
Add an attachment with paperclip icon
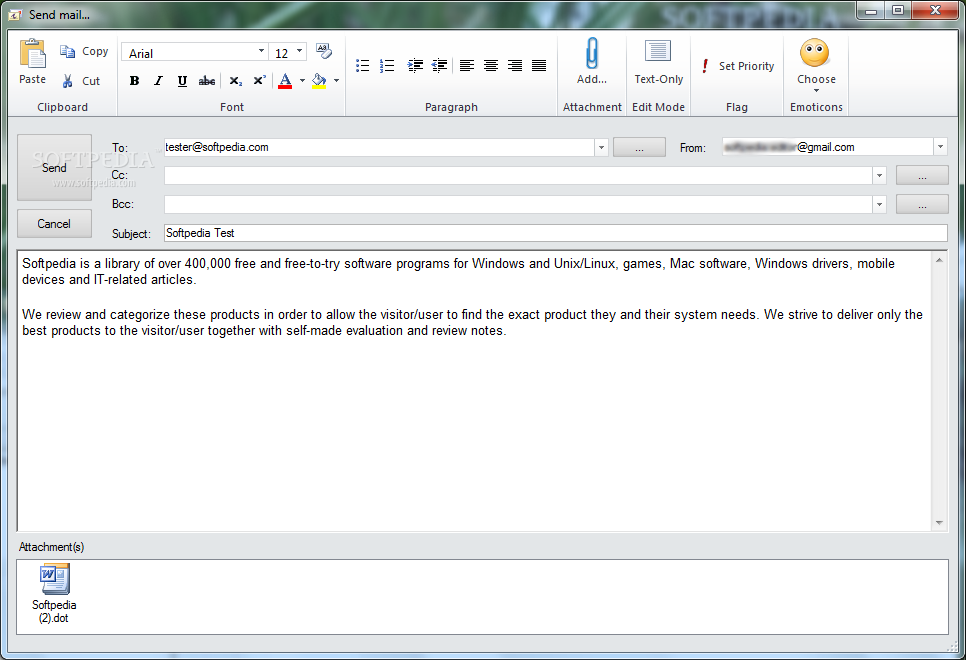591,60
